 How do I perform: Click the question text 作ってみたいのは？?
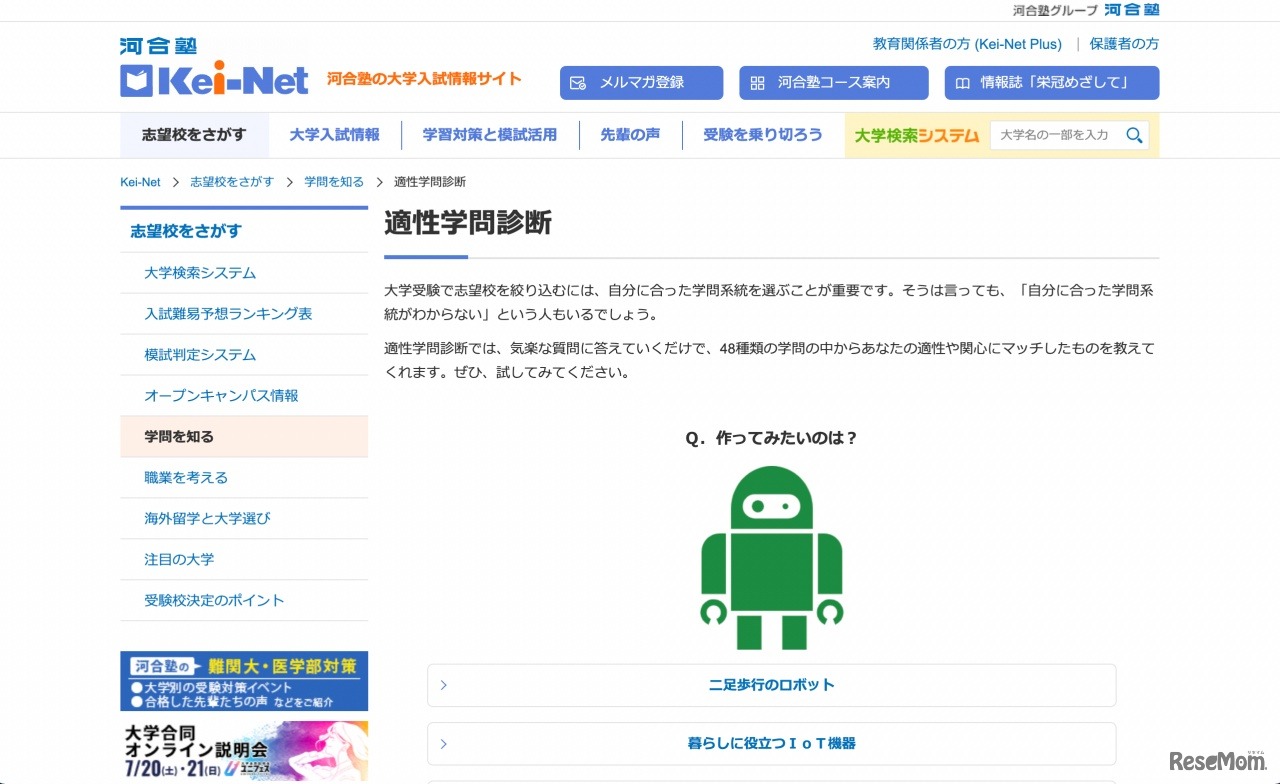(x=771, y=438)
